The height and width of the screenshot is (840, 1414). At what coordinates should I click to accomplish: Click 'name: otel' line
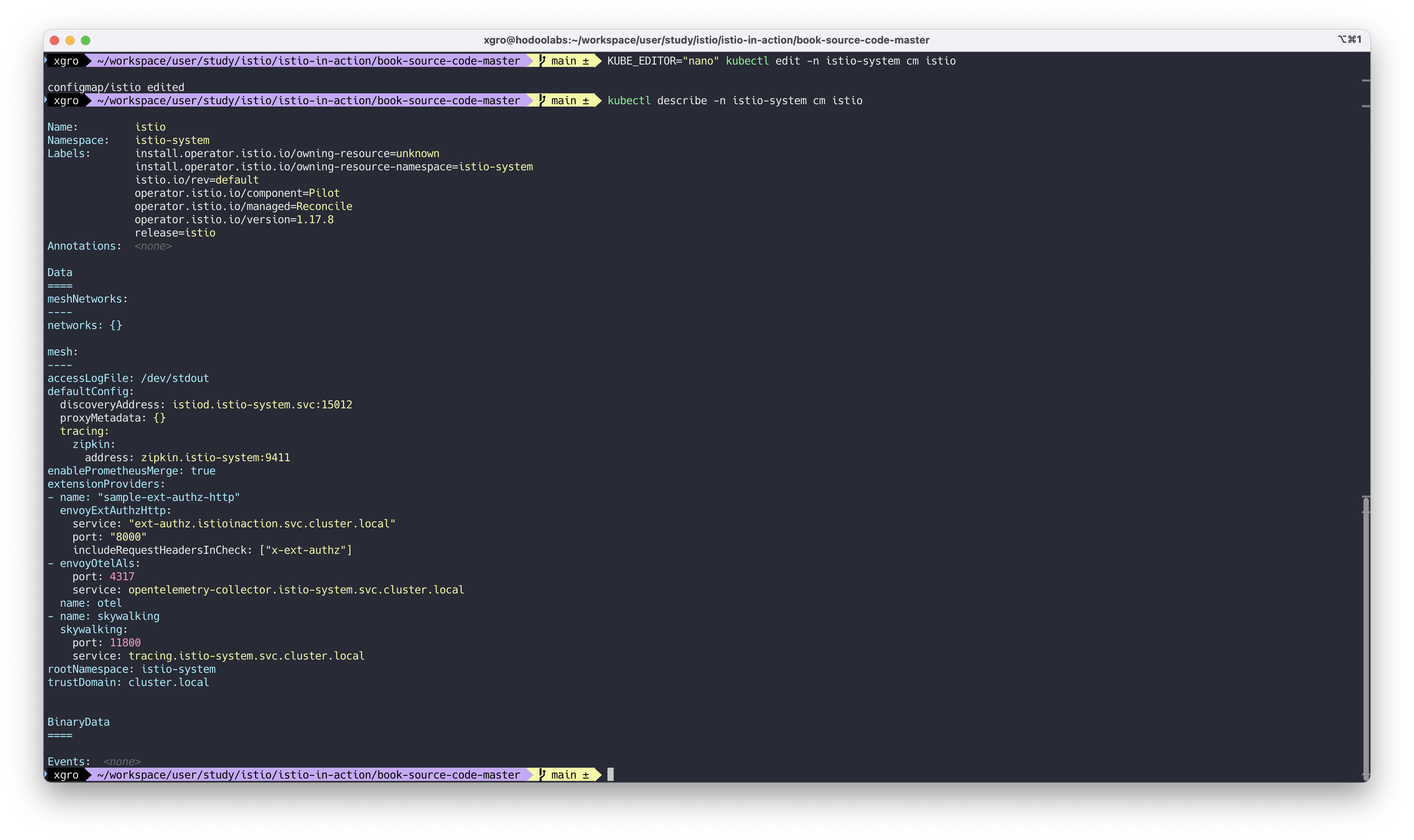(x=91, y=603)
